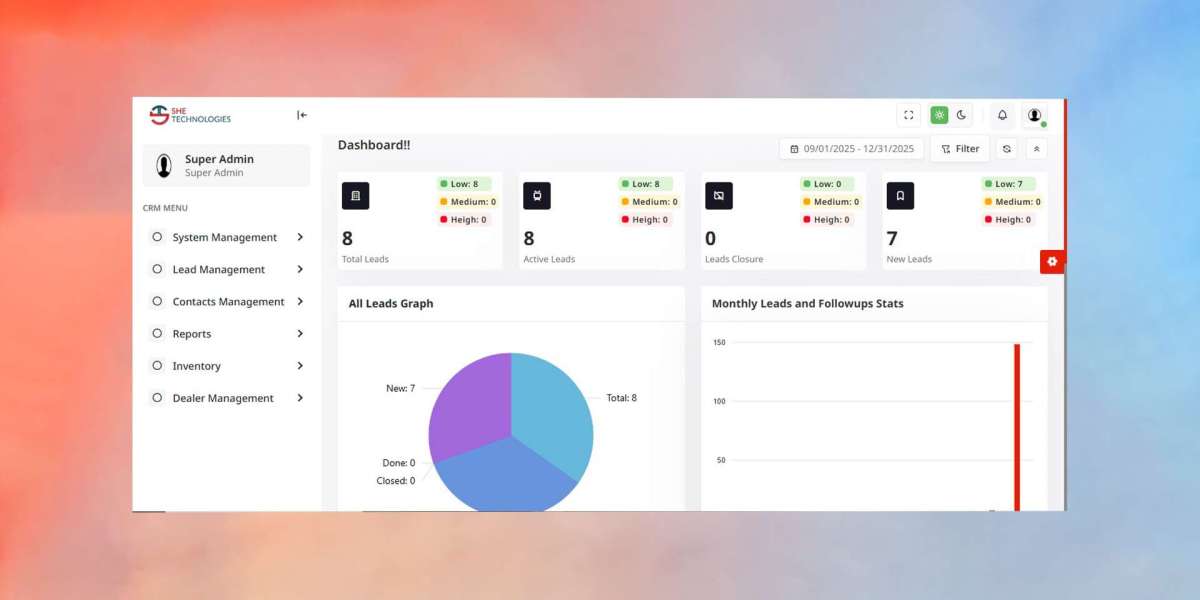Open user profile avatar in header
This screenshot has height=600, width=1200.
point(1035,115)
